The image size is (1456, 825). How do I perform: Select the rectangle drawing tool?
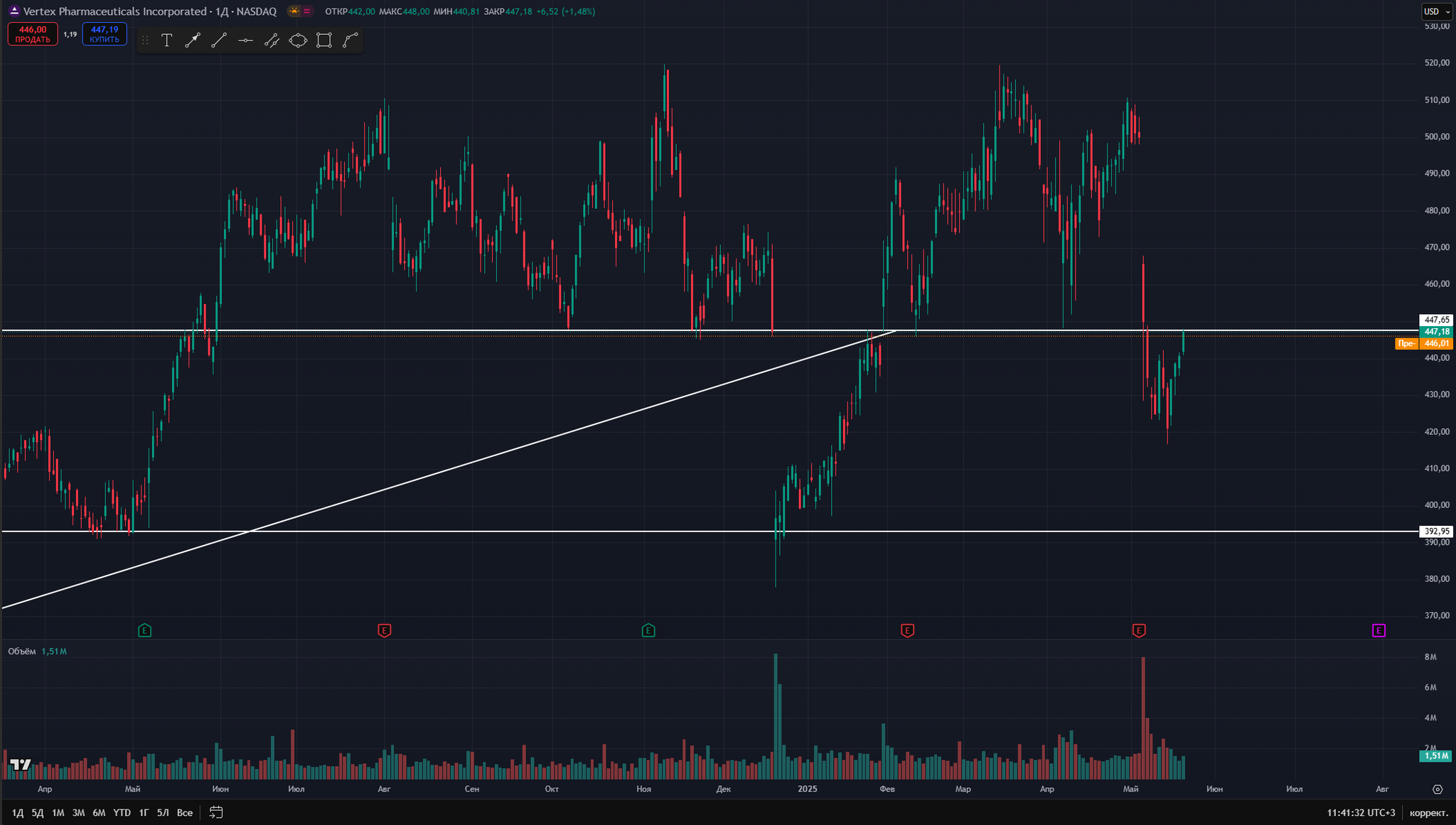tap(324, 41)
